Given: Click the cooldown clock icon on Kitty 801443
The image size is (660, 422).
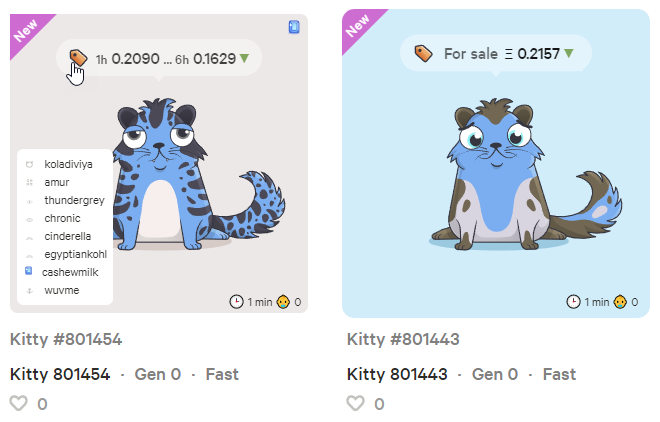Looking at the screenshot, I should click(x=573, y=301).
